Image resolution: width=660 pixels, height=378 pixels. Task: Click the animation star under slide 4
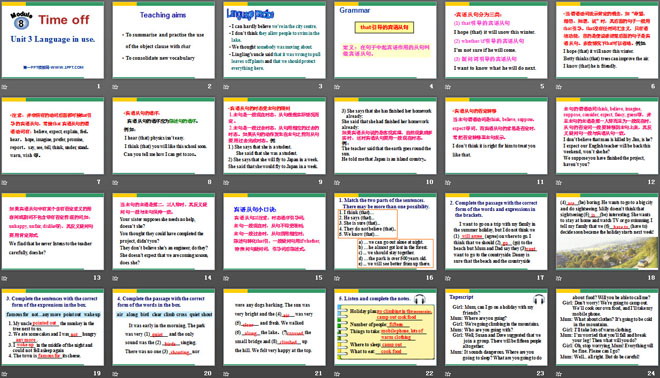(x=337, y=87)
